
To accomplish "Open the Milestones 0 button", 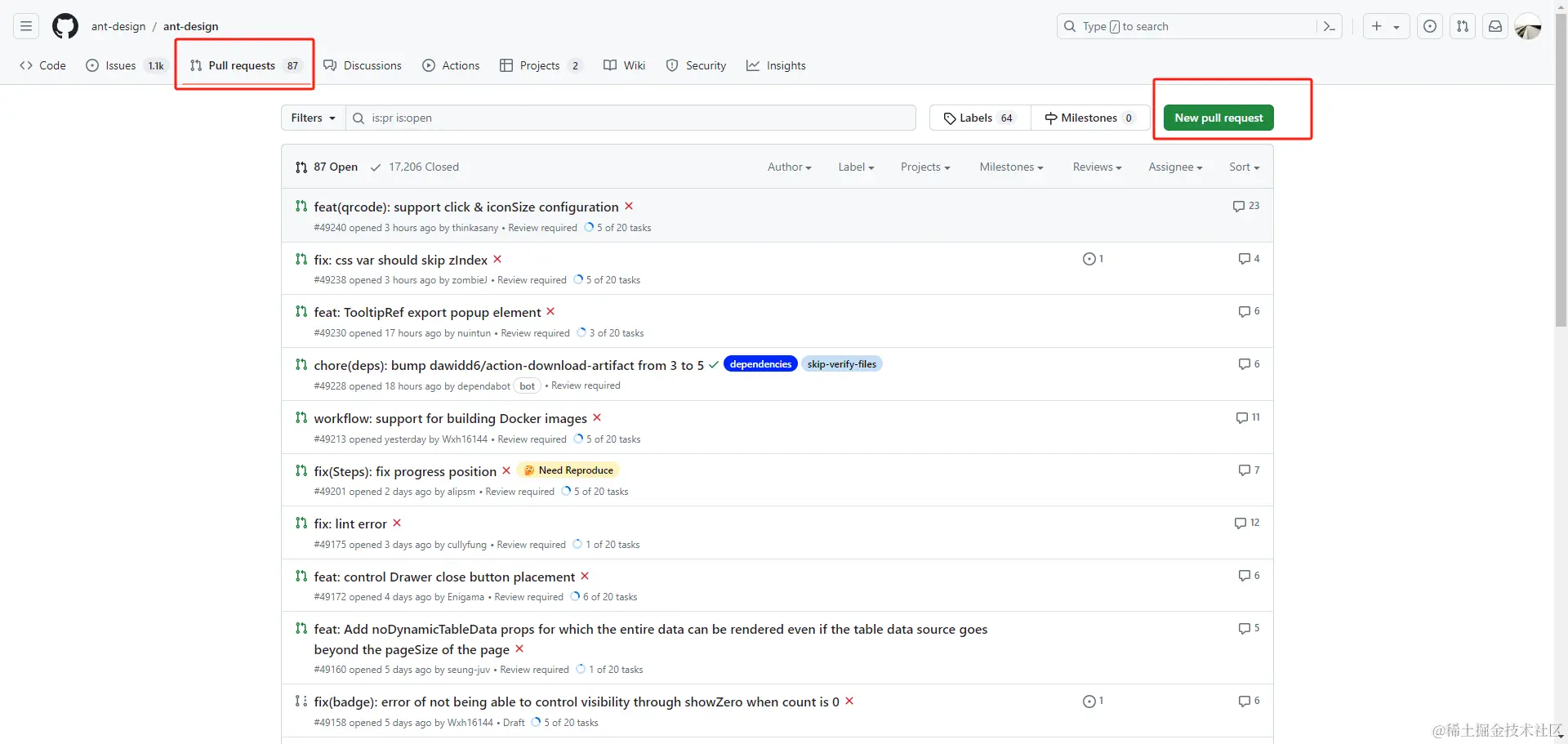I will pos(1090,118).
